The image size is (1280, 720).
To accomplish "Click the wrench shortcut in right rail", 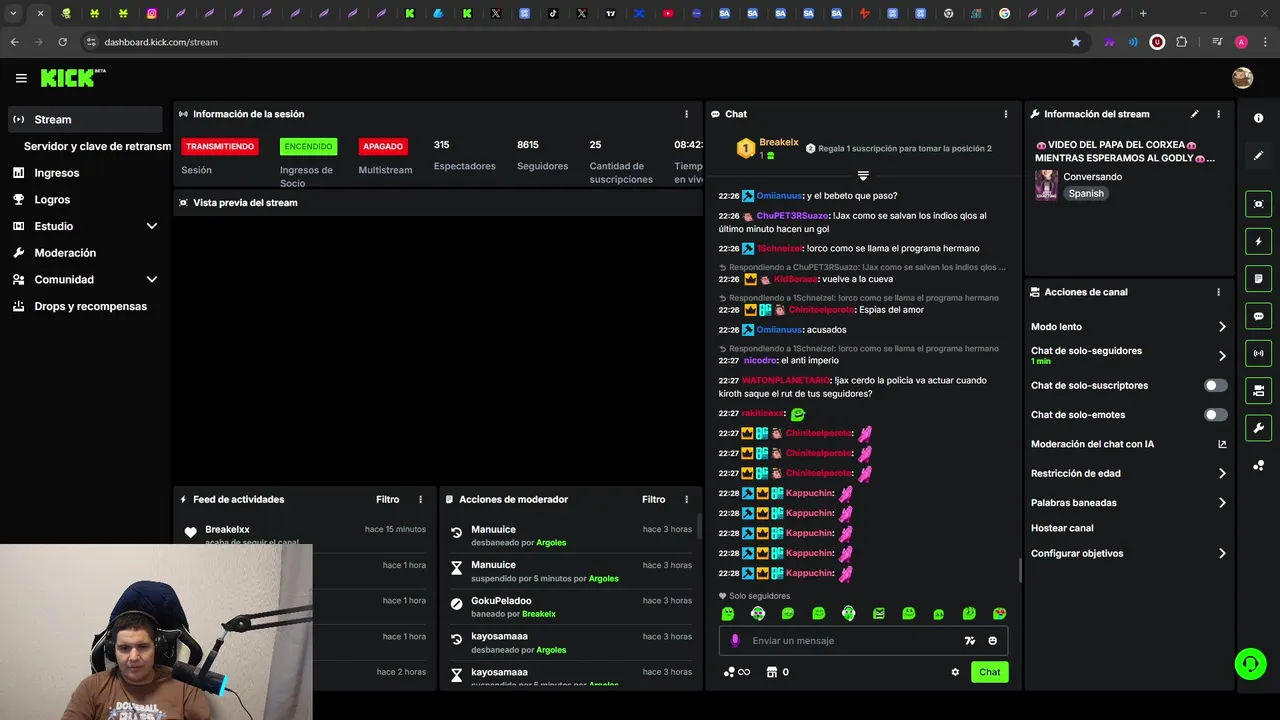I will tap(1258, 428).
